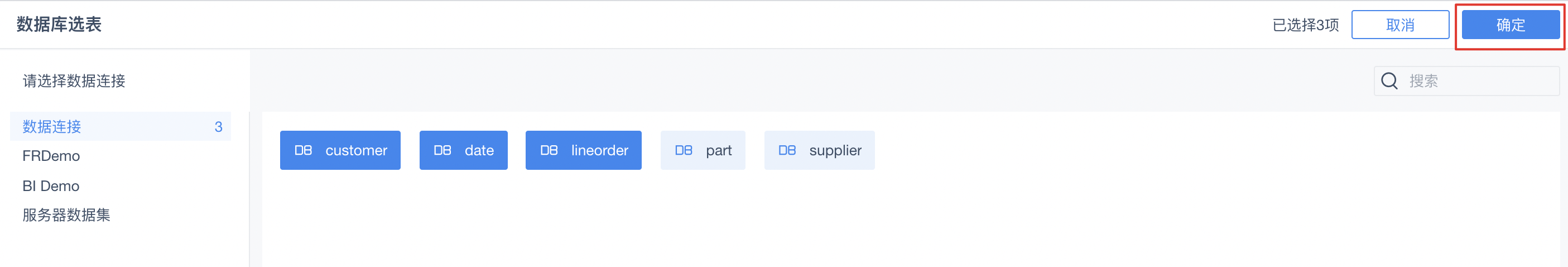The image size is (1568, 267).
Task: Click the DB icon on customer table
Action: point(303,150)
